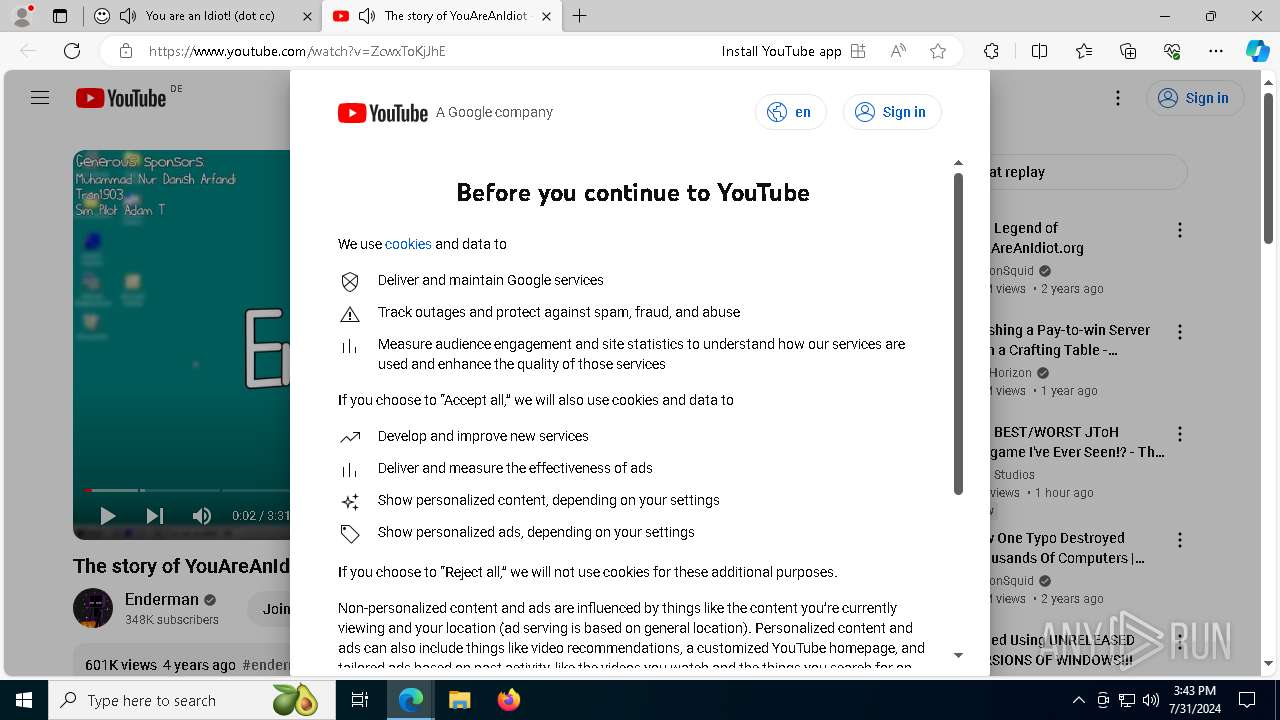
Task: Play the video
Action: pyautogui.click(x=108, y=516)
